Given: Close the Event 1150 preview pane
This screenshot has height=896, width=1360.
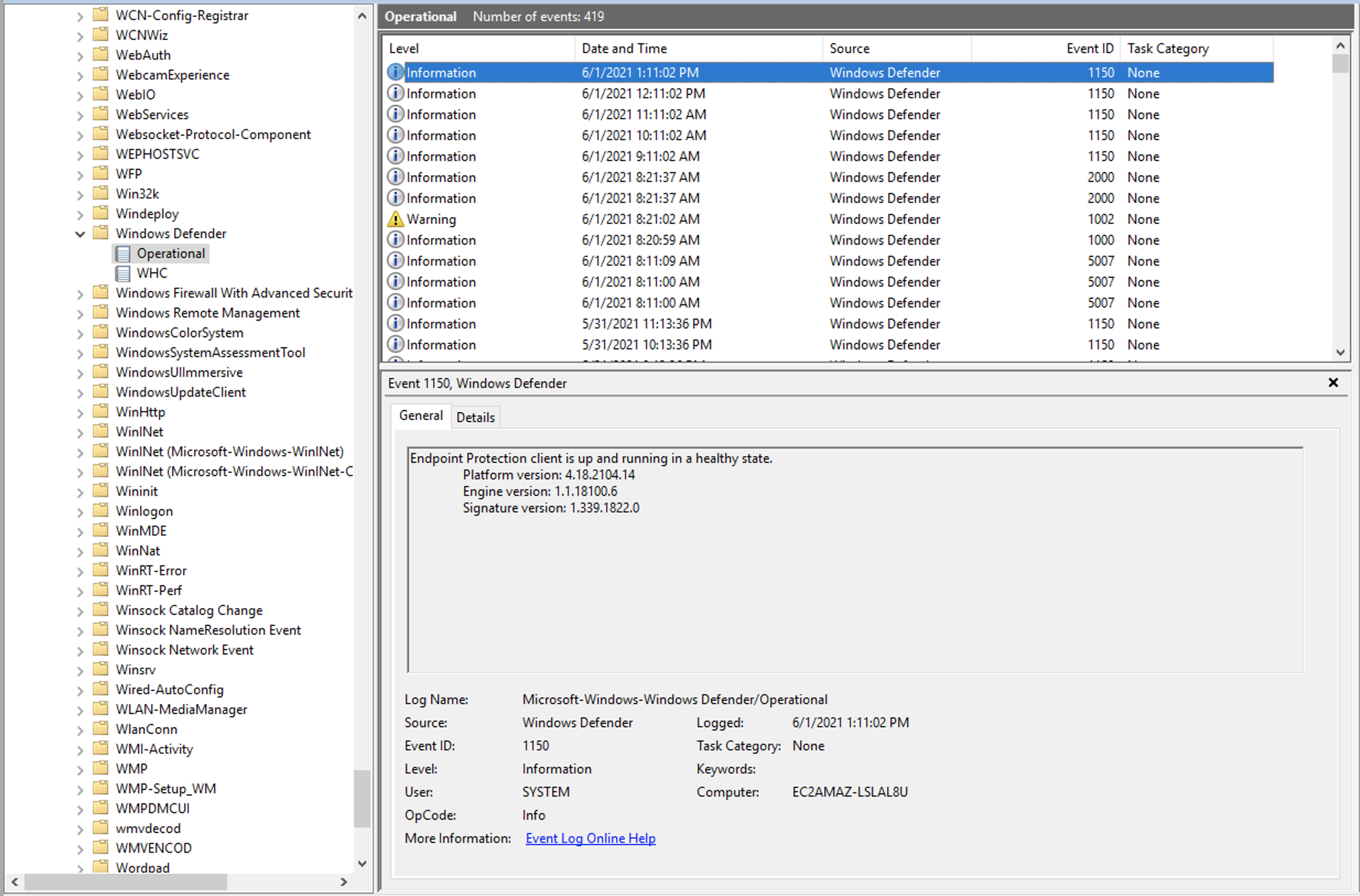Looking at the screenshot, I should [x=1334, y=383].
